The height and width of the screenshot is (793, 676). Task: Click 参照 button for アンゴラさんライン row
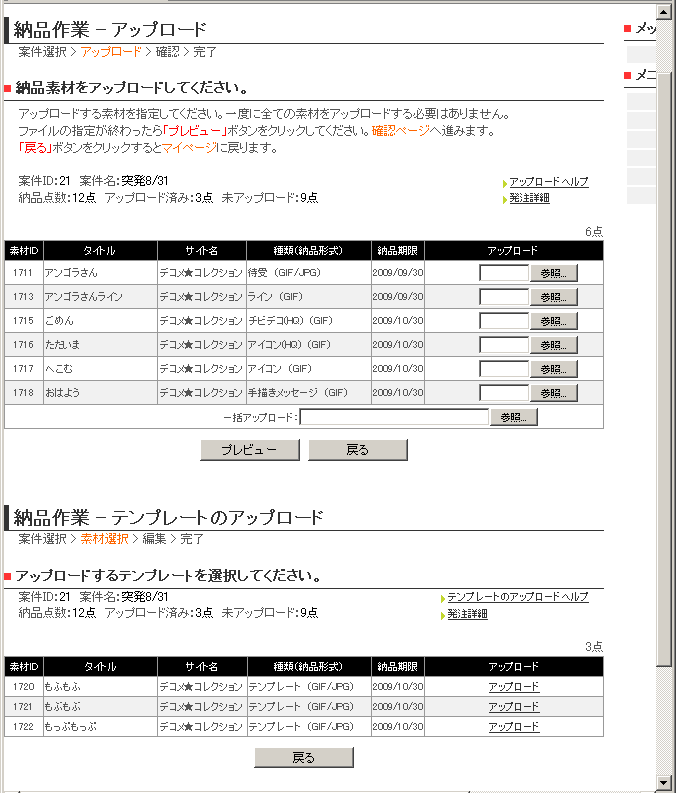click(x=553, y=297)
